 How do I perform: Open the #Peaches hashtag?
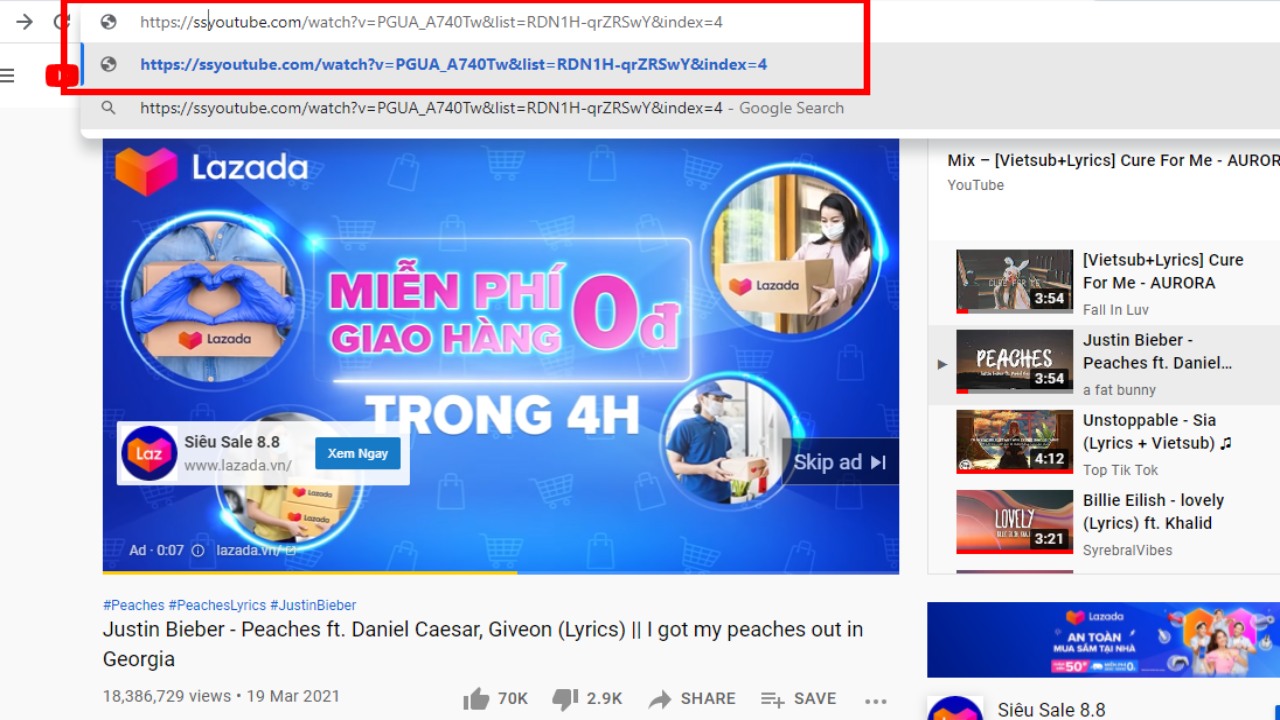tap(134, 605)
